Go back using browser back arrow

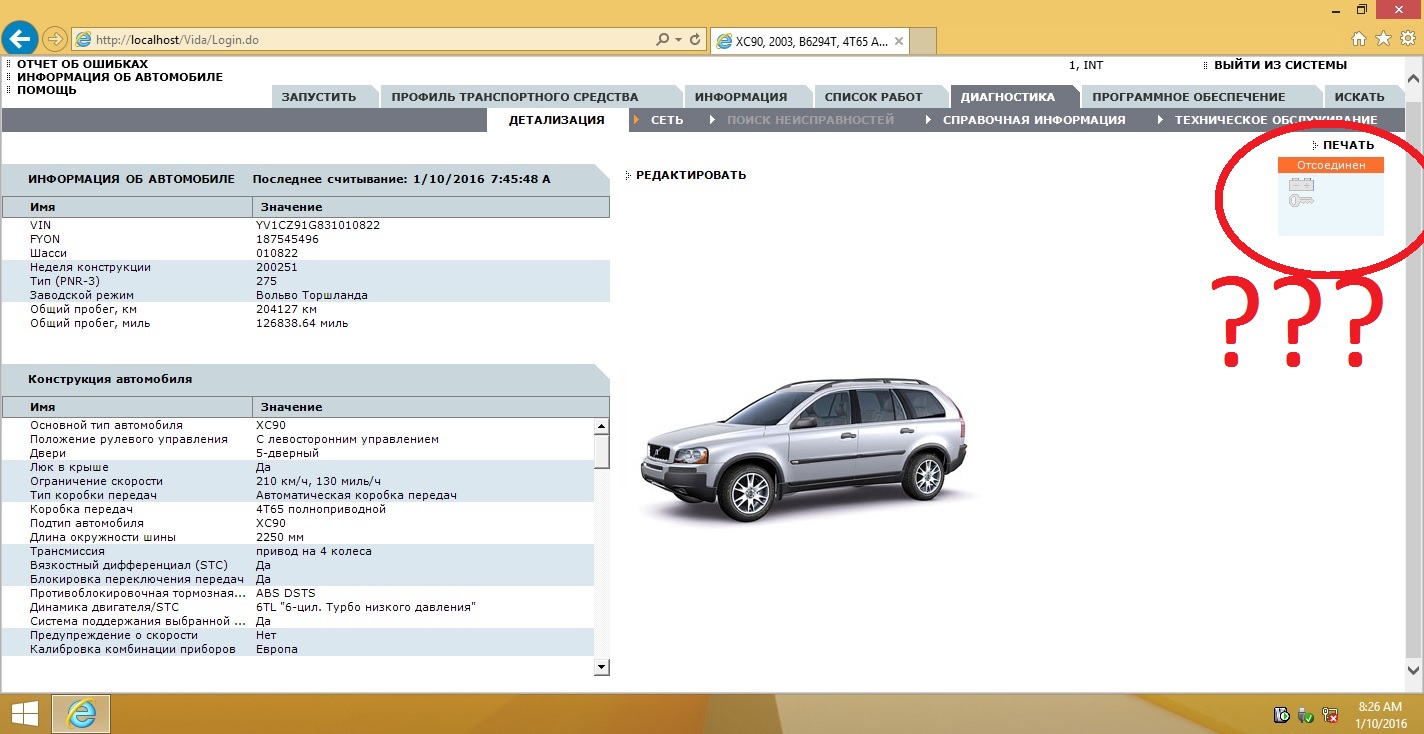pos(21,40)
